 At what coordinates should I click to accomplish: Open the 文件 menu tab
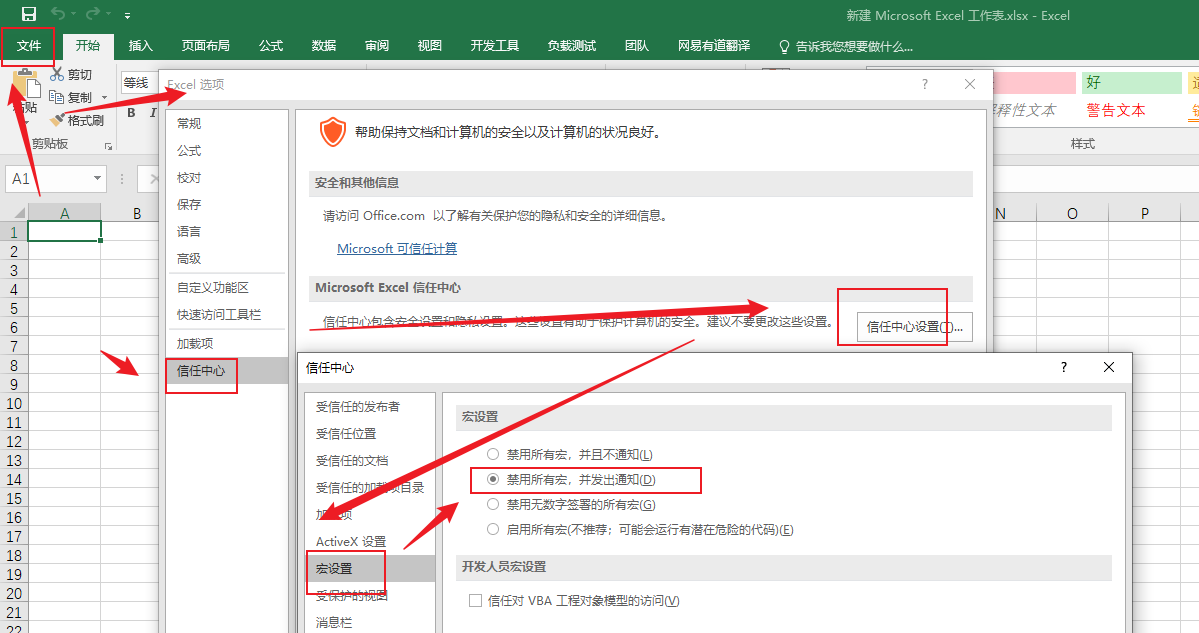coord(28,46)
